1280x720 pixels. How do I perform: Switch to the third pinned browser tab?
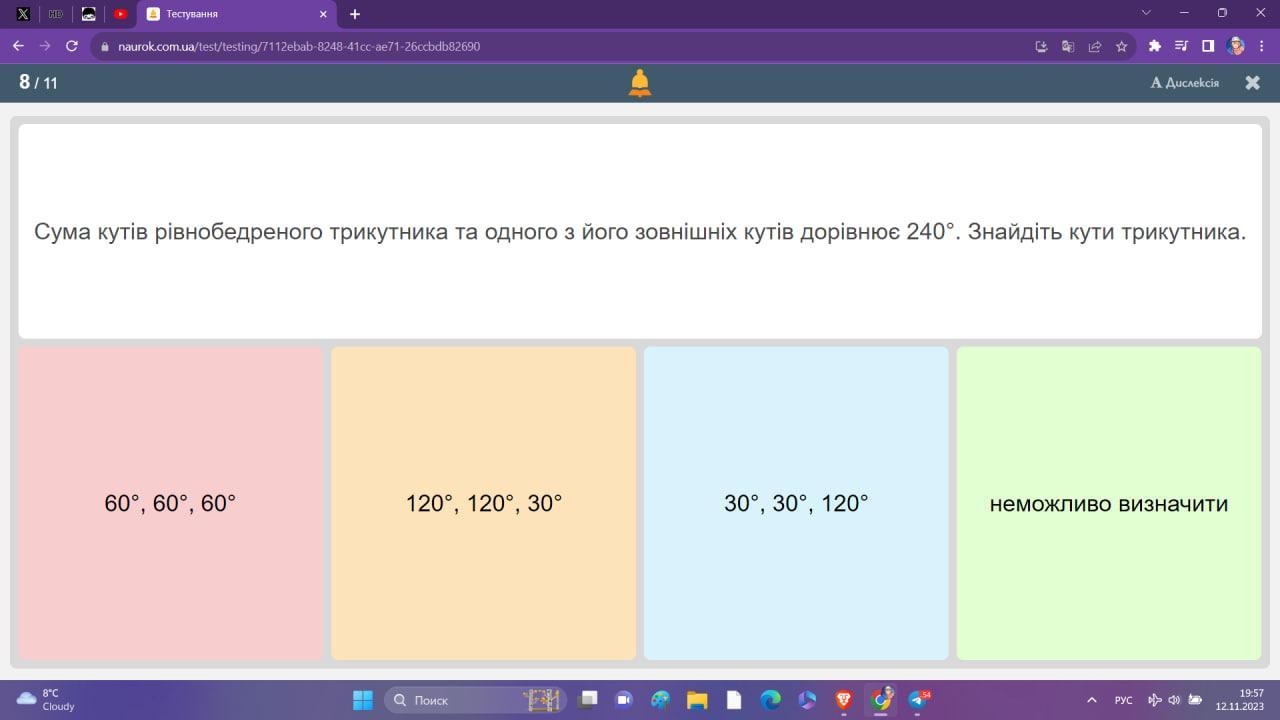coord(88,14)
